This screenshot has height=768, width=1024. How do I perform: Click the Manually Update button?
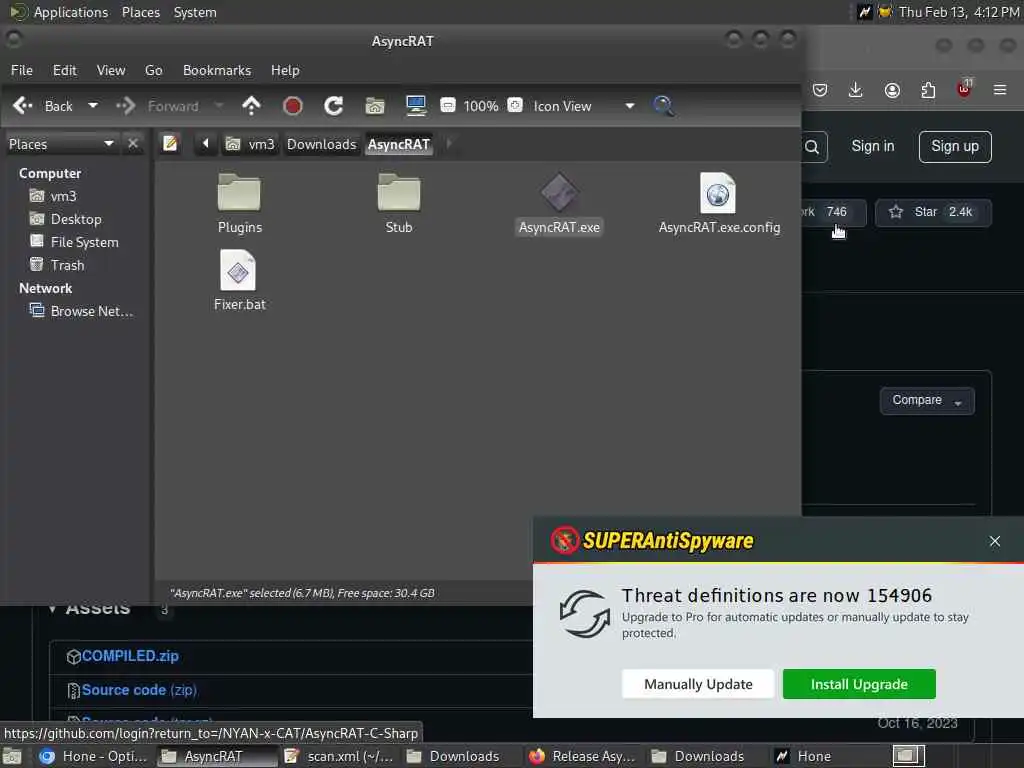click(698, 684)
